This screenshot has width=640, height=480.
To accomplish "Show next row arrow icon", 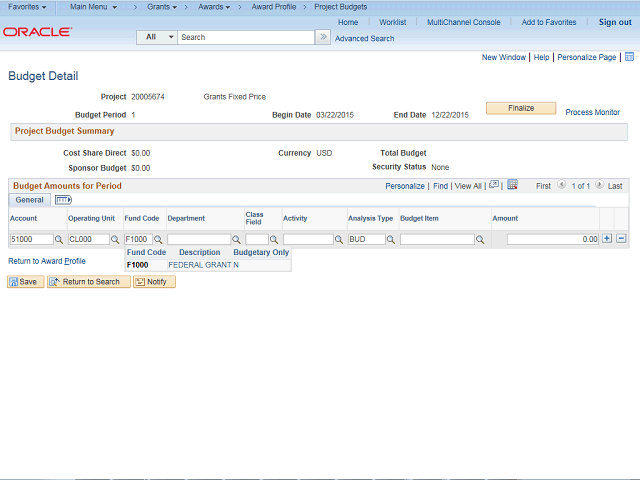I will pyautogui.click(x=599, y=185).
